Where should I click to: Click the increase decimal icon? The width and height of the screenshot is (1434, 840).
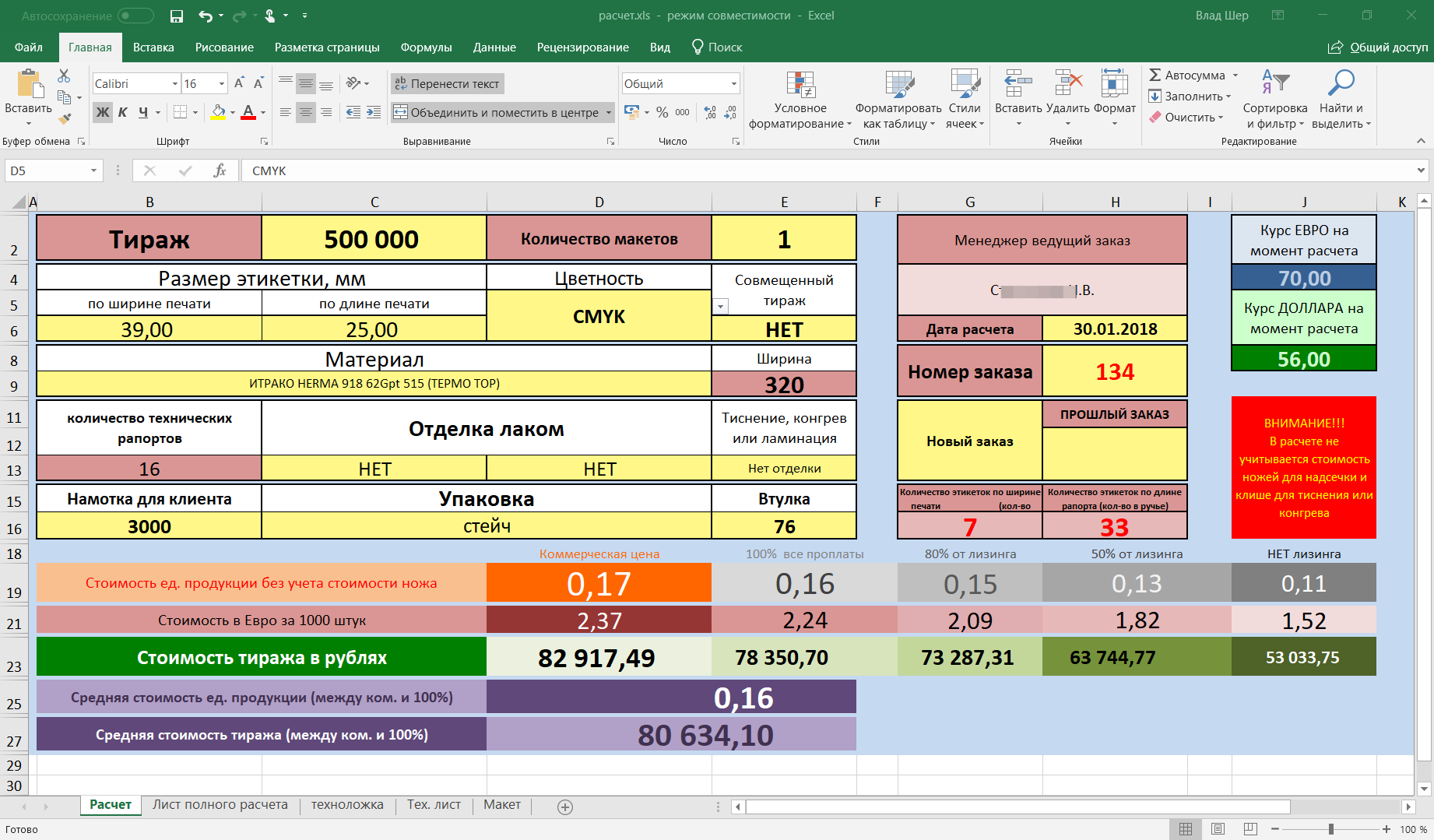tap(710, 112)
